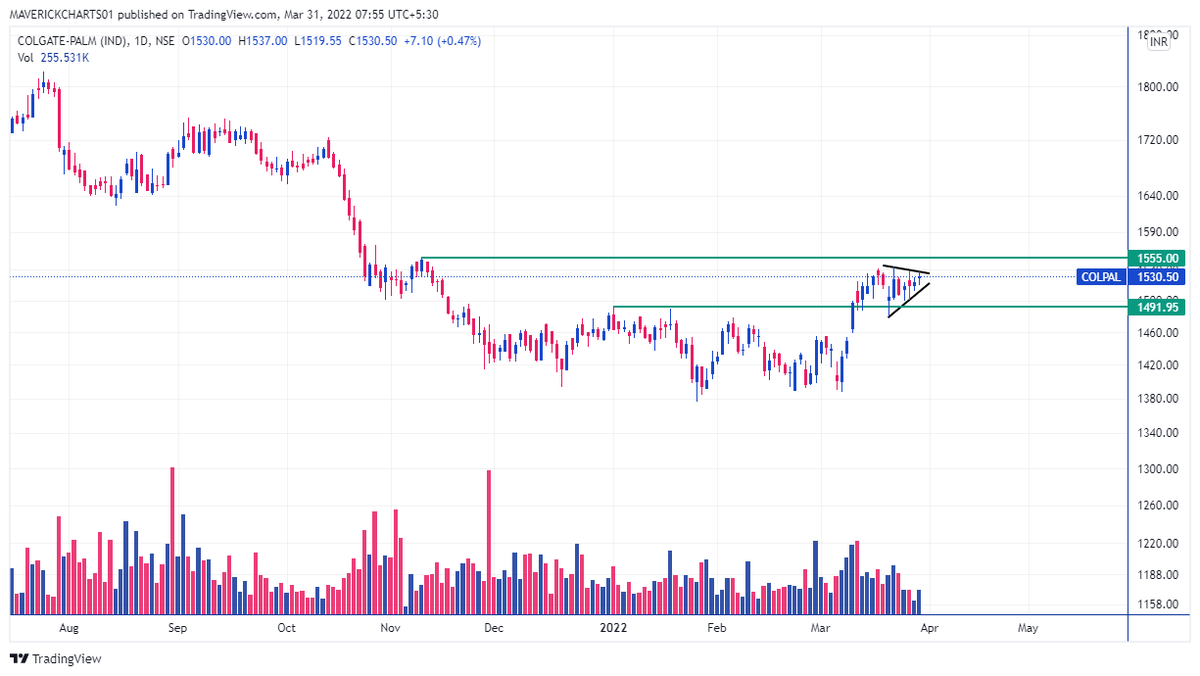The width and height of the screenshot is (1200, 676).
Task: Click the C1530.50 close value
Action: tap(372, 41)
